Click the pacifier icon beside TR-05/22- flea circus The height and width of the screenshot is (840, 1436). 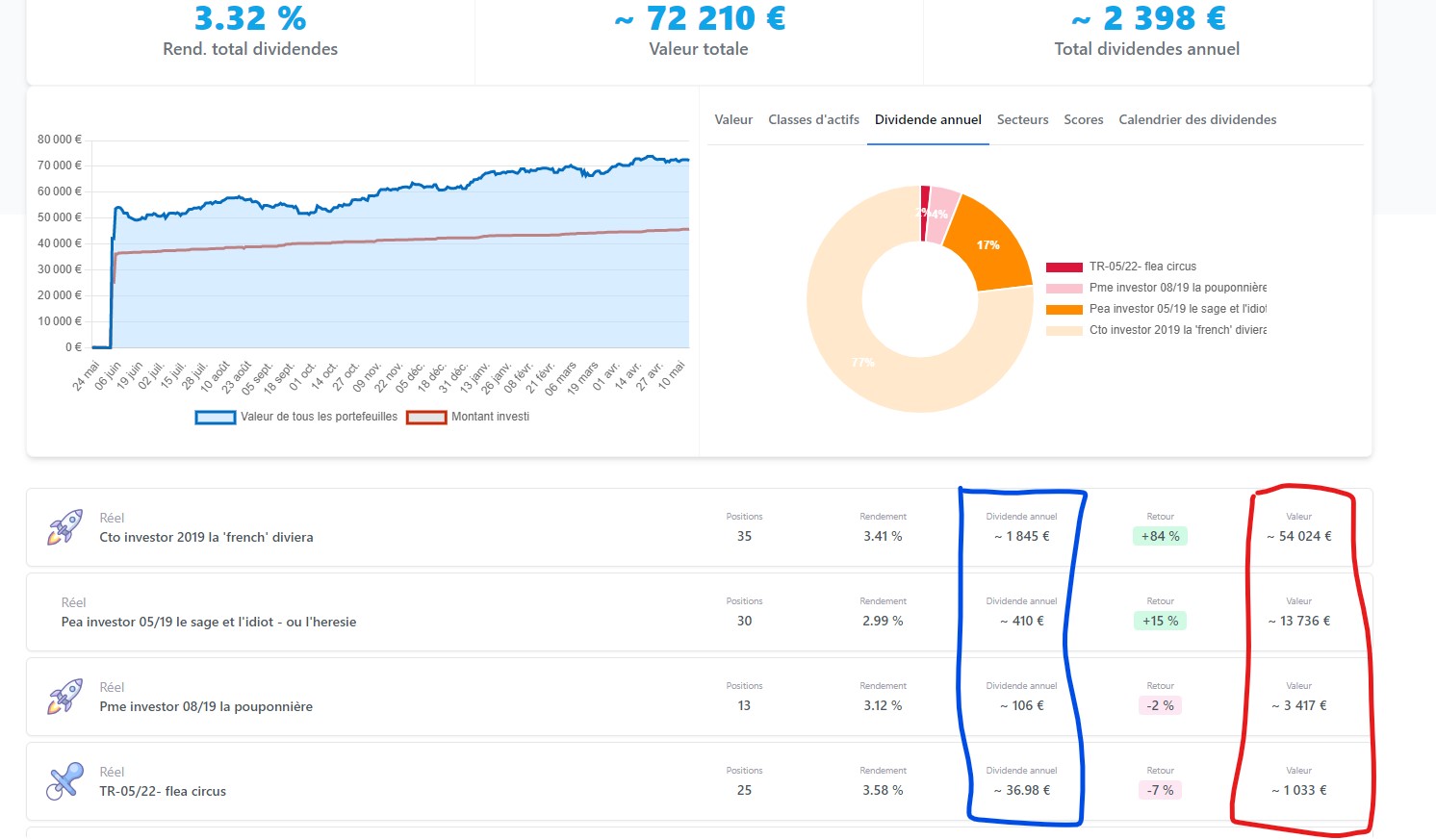click(x=64, y=781)
